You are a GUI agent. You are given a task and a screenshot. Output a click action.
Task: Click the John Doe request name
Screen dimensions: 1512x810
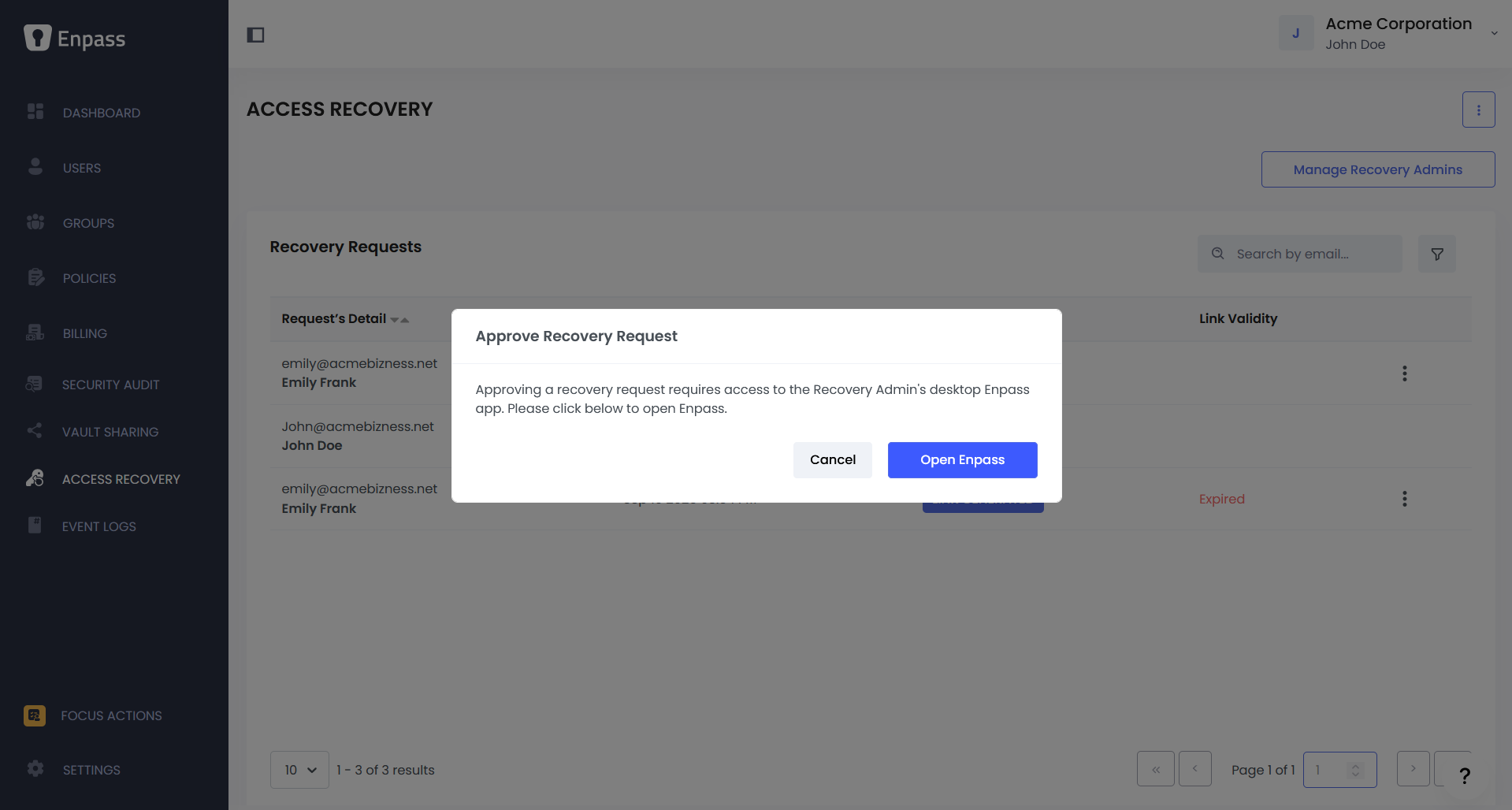(x=312, y=445)
